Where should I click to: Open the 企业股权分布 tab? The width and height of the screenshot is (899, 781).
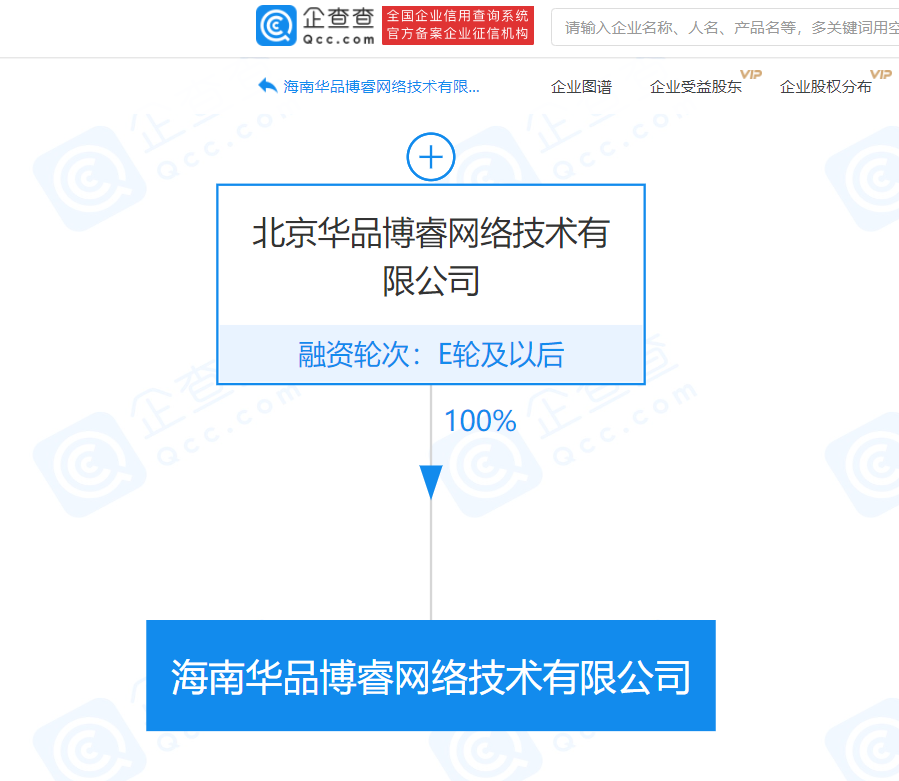826,87
